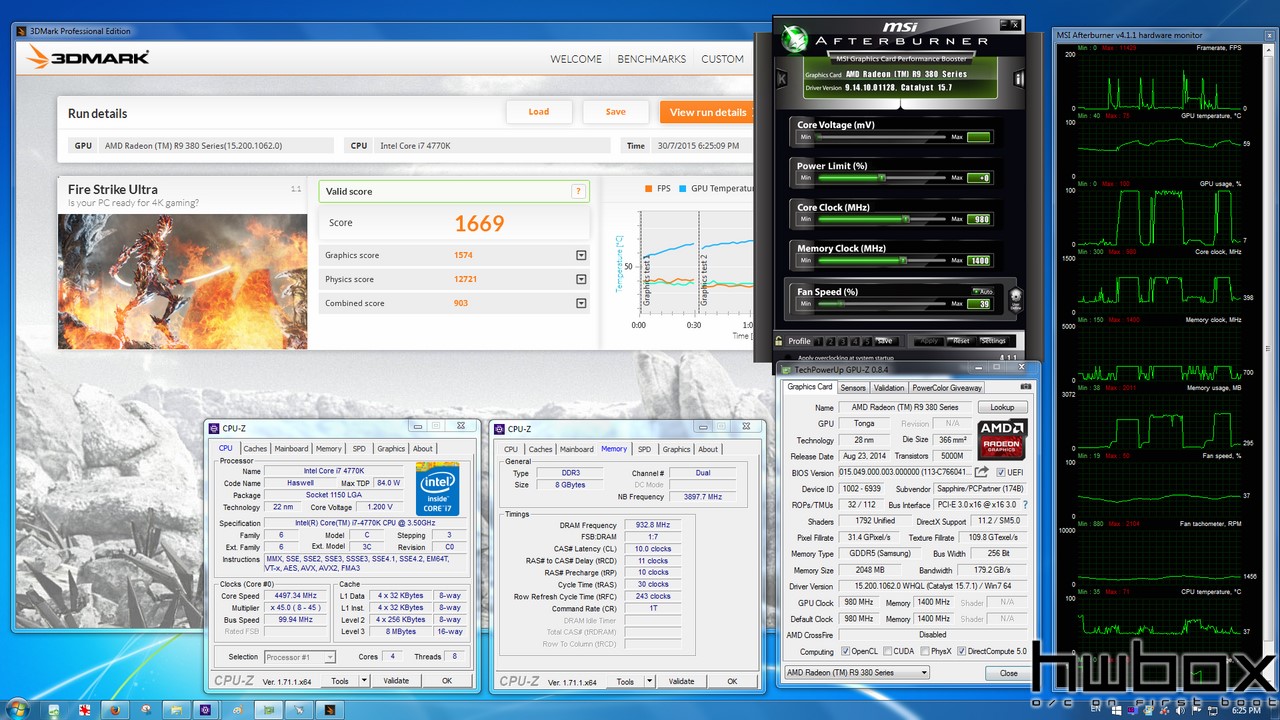Expand the Graphics score details arrow
Viewport: 1280px width, 720px height.
pyautogui.click(x=581, y=255)
